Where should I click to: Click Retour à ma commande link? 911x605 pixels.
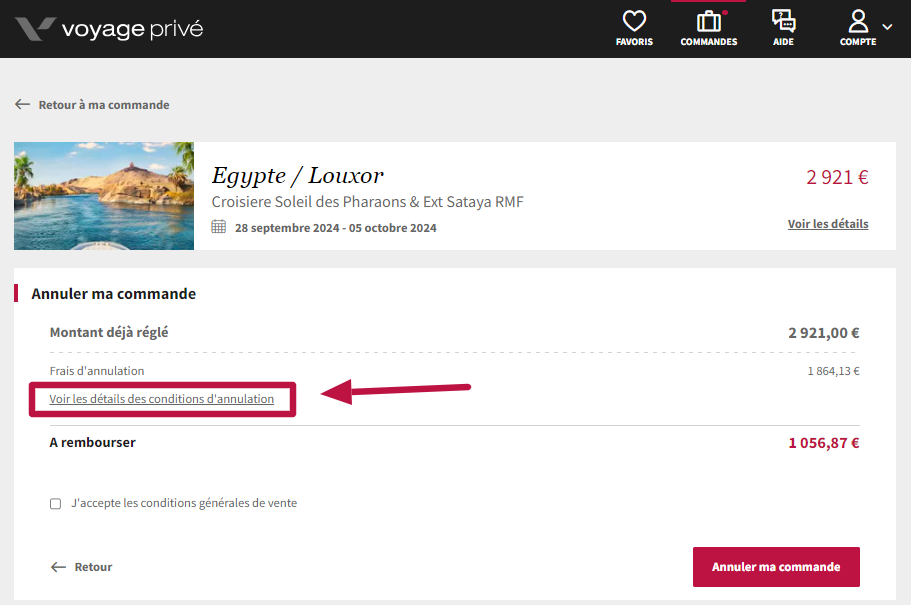[92, 105]
